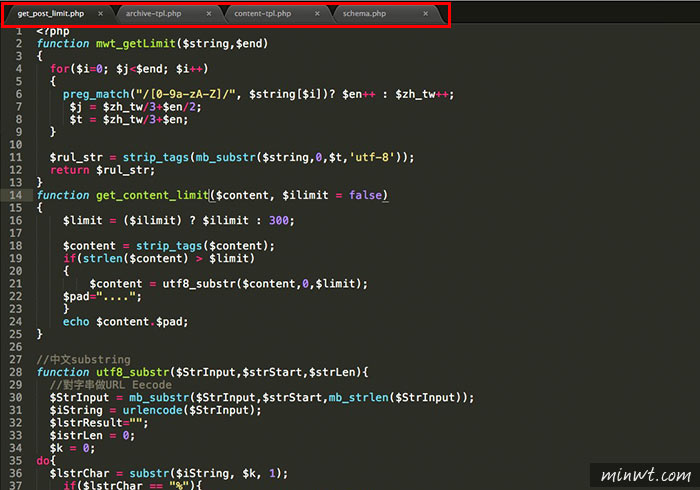Click the utf8_substr function declaration name

(x=133, y=372)
